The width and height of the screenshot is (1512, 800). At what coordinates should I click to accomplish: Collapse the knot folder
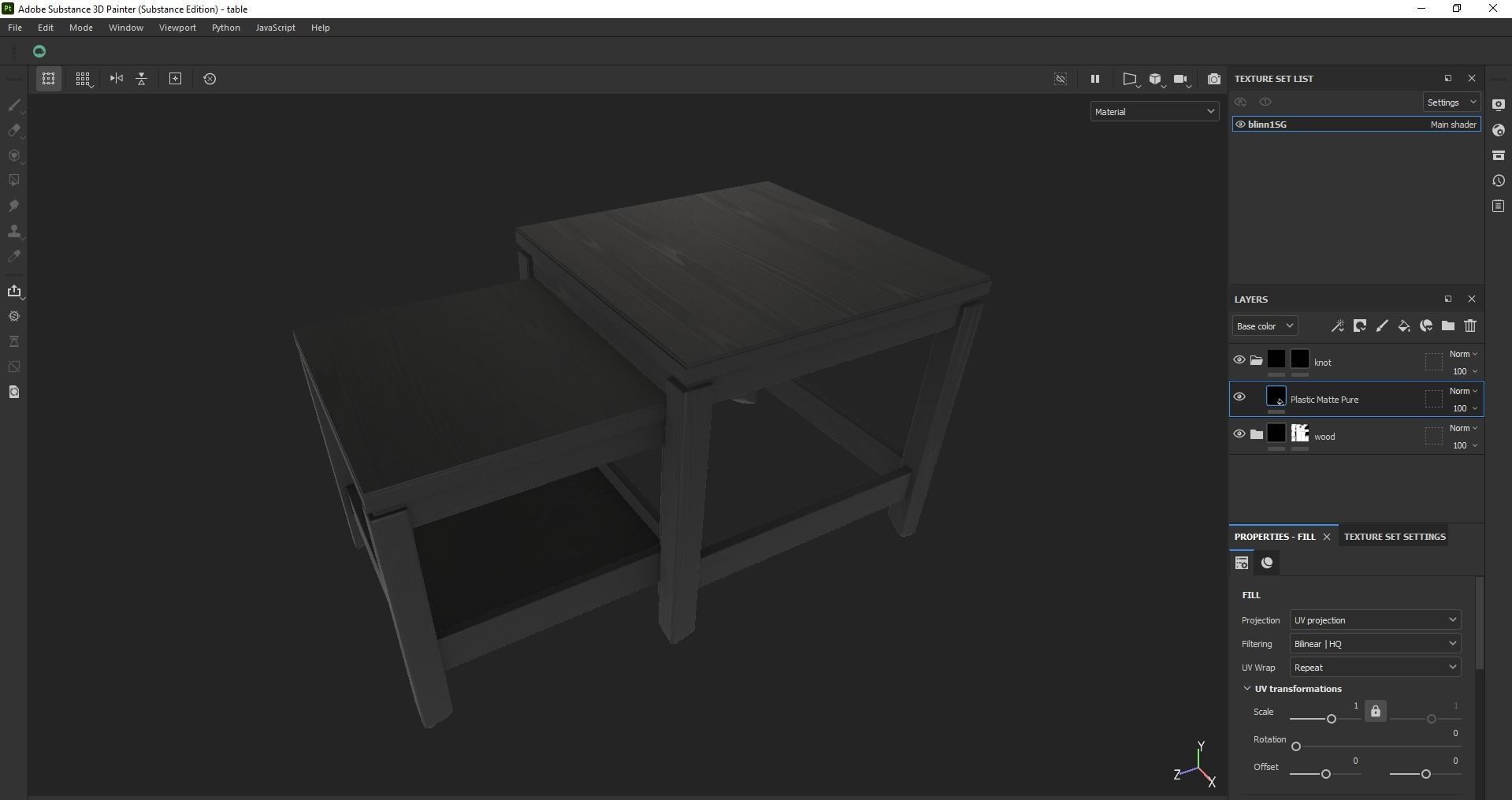click(x=1257, y=360)
